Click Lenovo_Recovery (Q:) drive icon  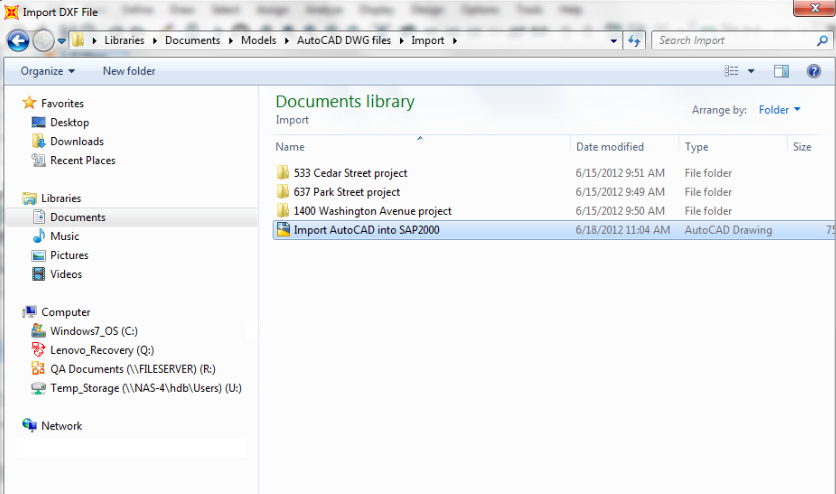[x=38, y=350]
